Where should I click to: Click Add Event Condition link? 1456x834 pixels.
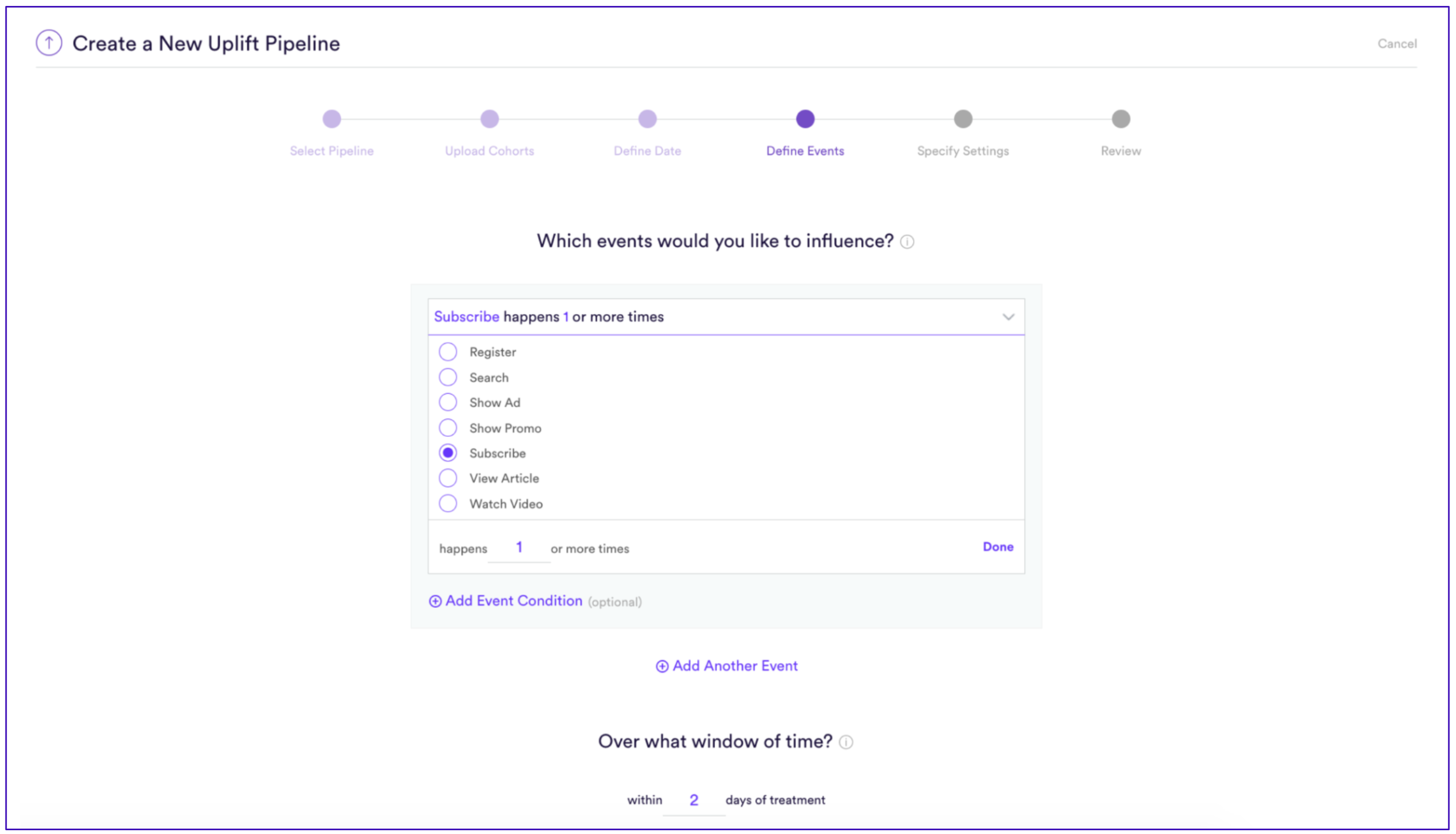tap(514, 601)
